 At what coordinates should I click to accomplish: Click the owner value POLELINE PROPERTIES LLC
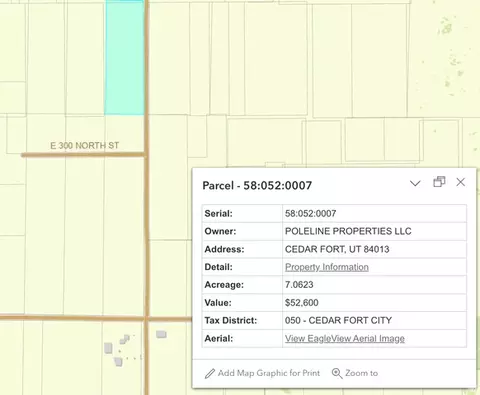[348, 231]
